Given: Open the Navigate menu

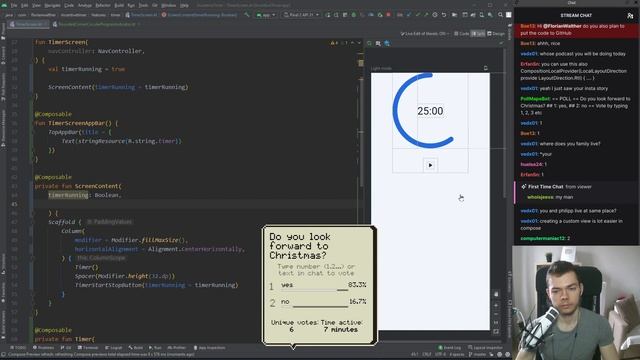Looking at the screenshot, I should click(52, 5).
